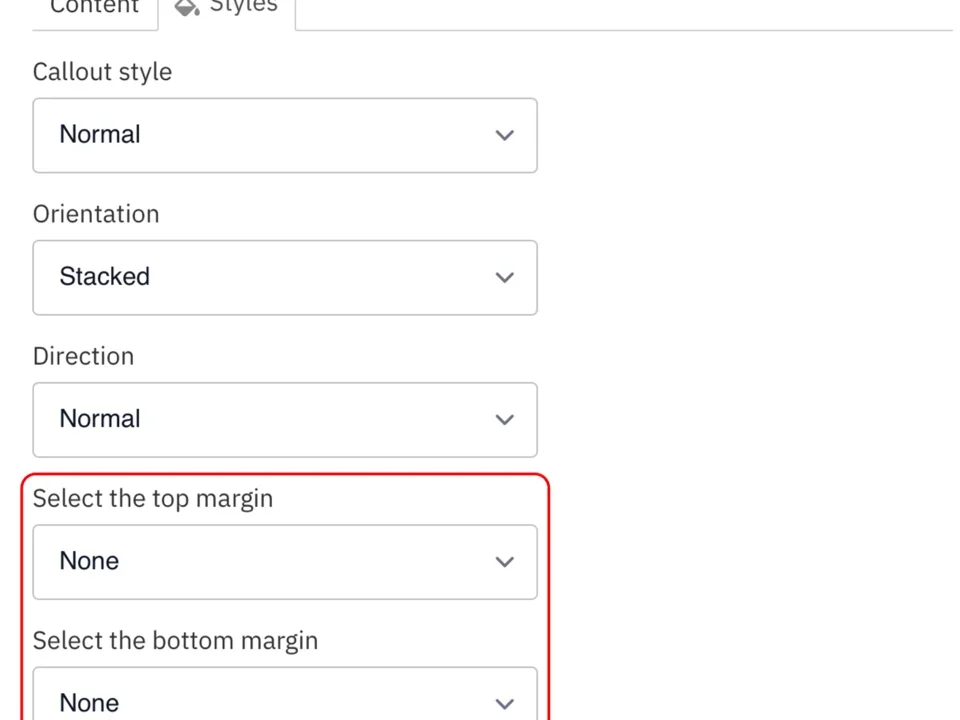Switch to the Styles tab

tap(243, 8)
